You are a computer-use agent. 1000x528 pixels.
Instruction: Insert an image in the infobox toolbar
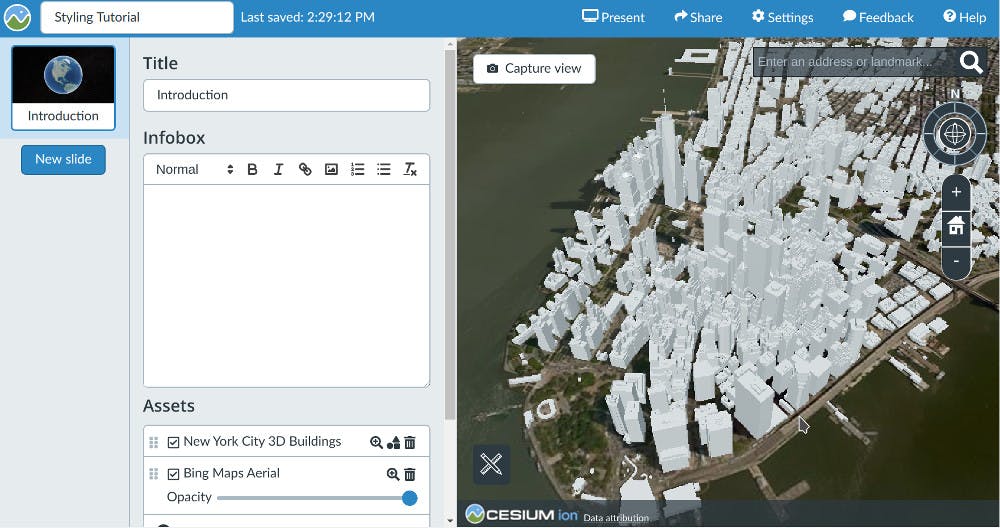(x=331, y=170)
